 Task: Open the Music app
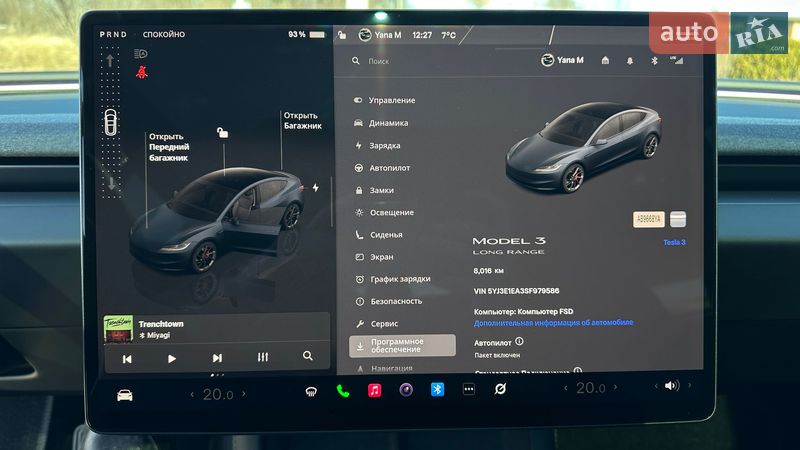click(374, 391)
